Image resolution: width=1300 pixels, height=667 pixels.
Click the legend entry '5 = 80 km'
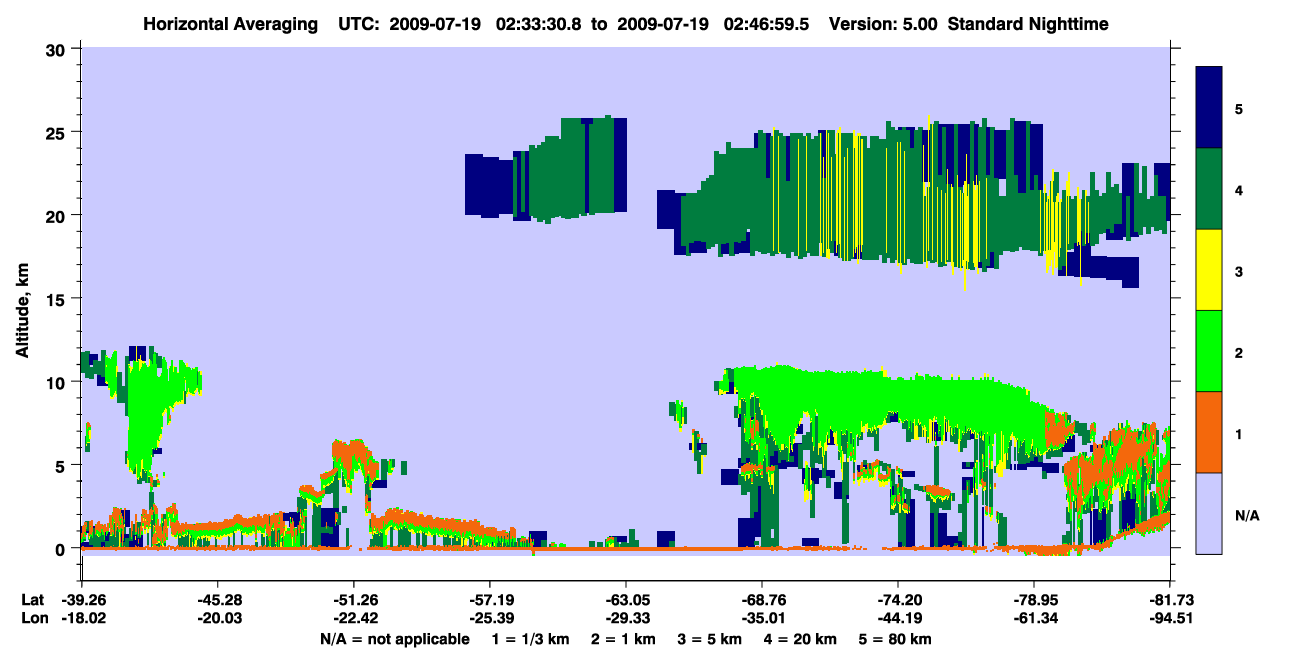pos(897,639)
